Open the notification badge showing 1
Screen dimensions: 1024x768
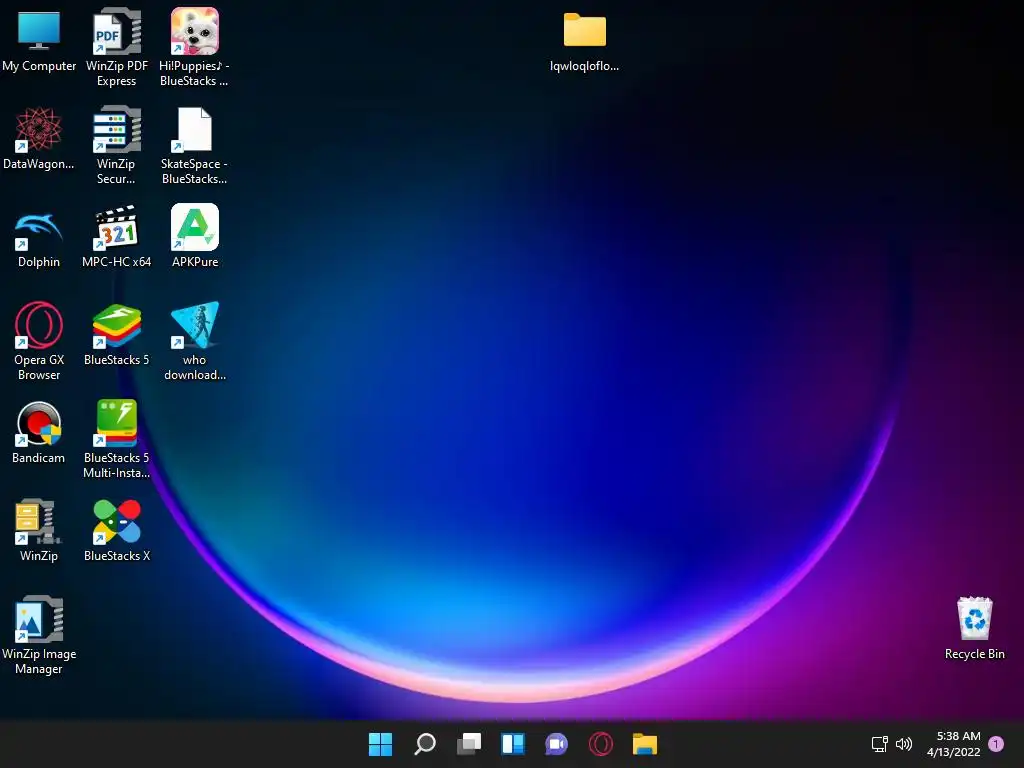996,744
